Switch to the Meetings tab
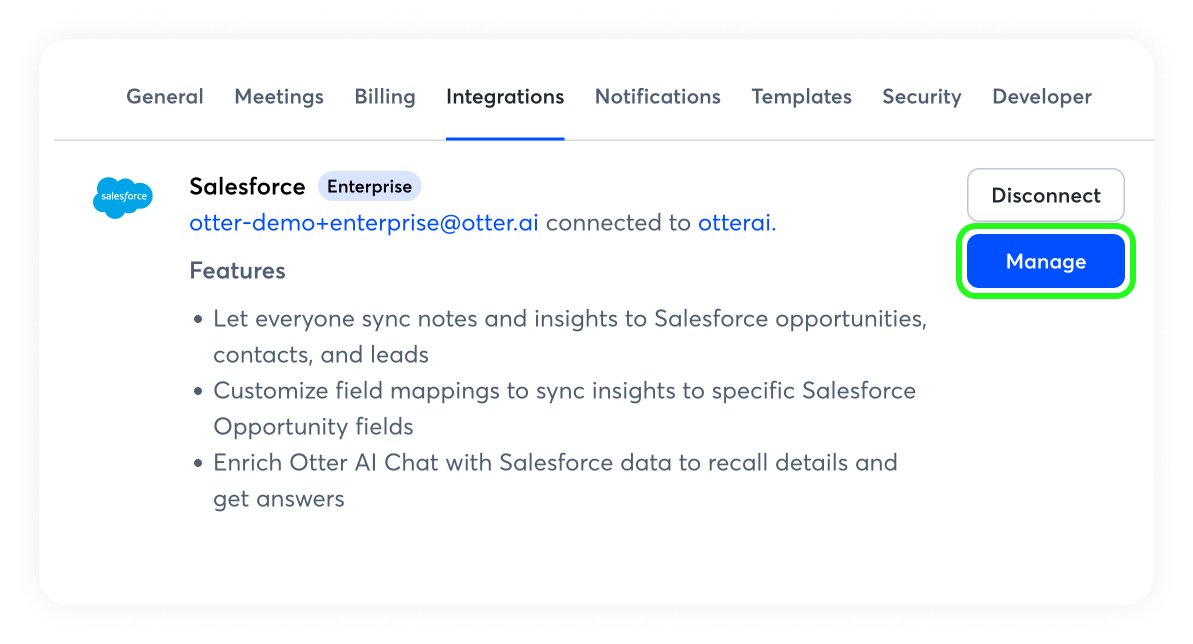 [x=279, y=97]
